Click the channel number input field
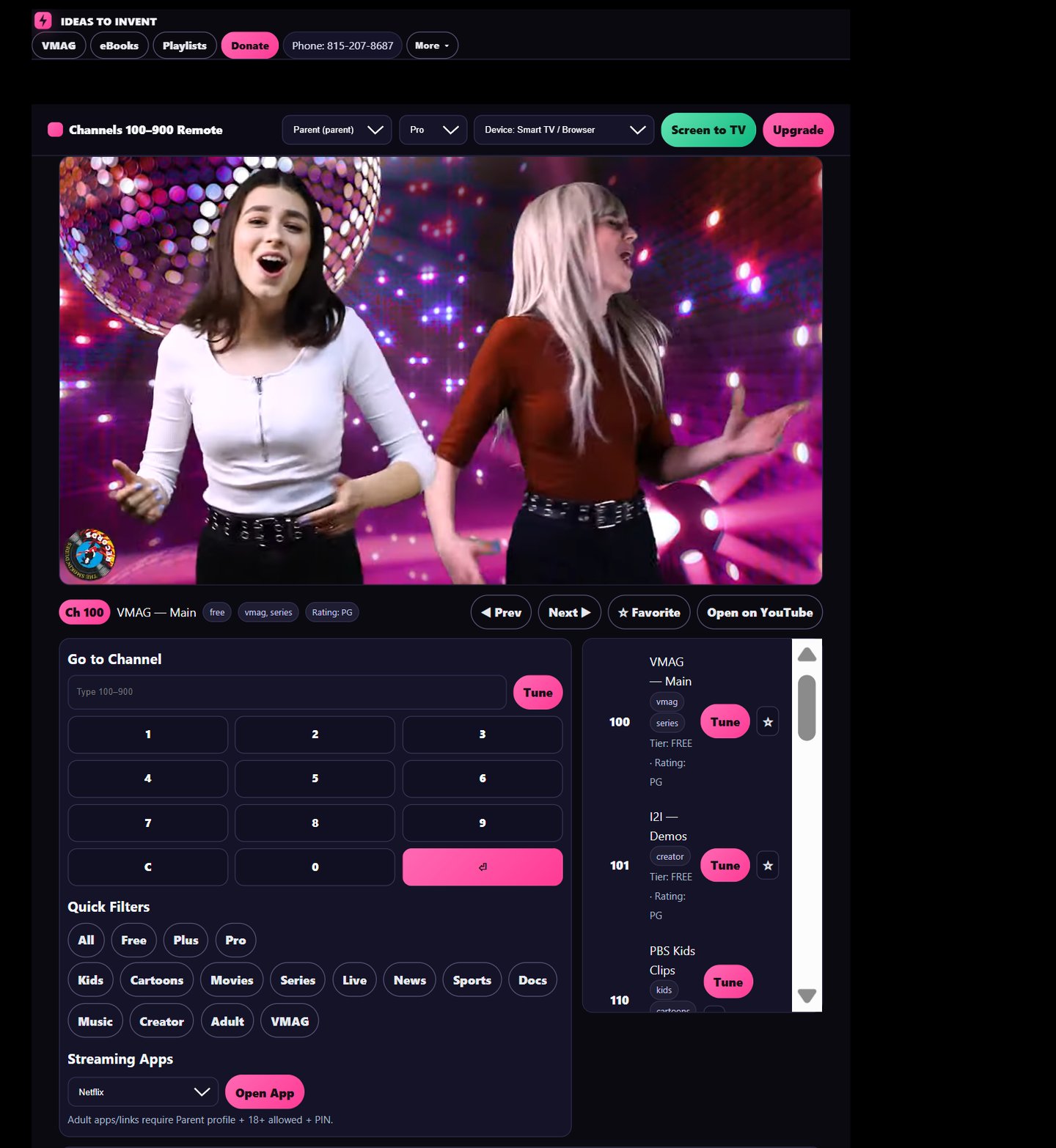This screenshot has height=1148, width=1056. point(287,692)
